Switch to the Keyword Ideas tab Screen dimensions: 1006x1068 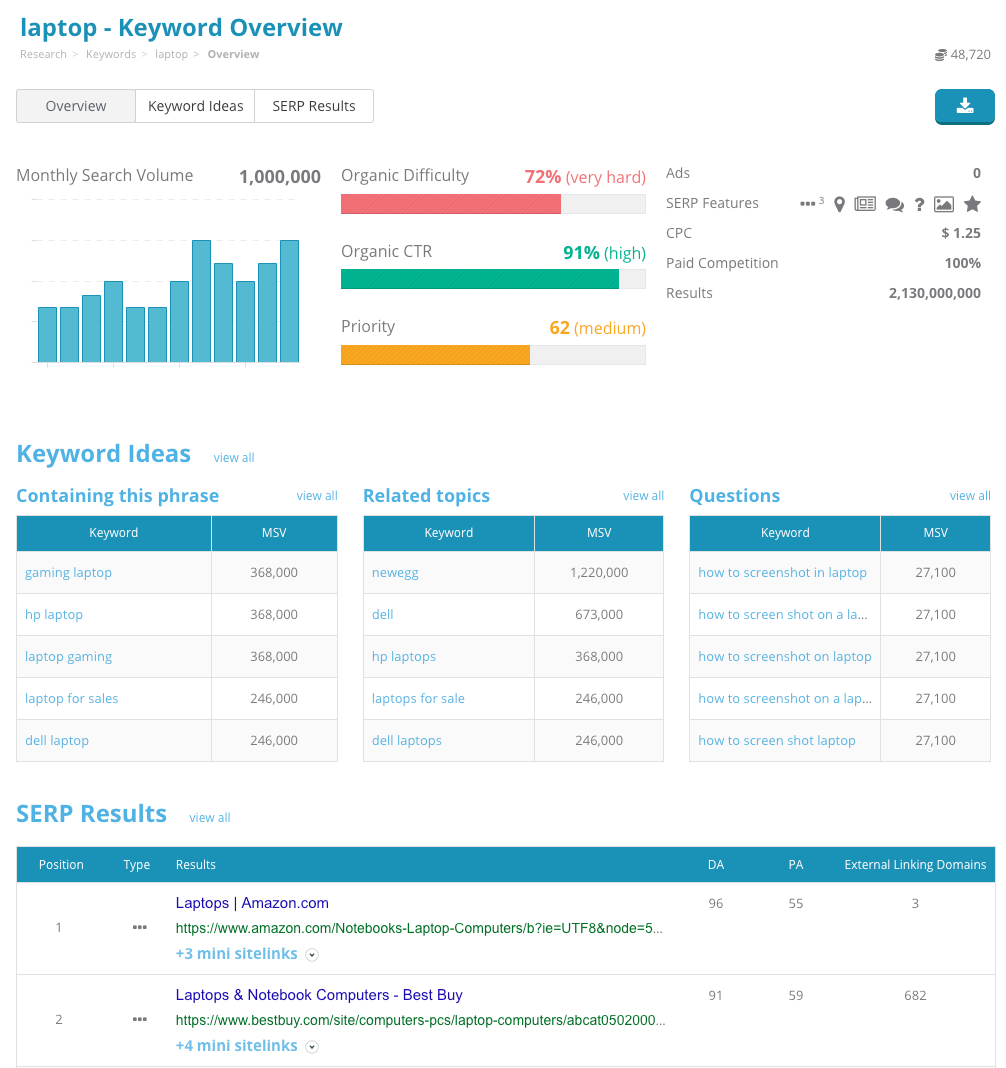(194, 105)
